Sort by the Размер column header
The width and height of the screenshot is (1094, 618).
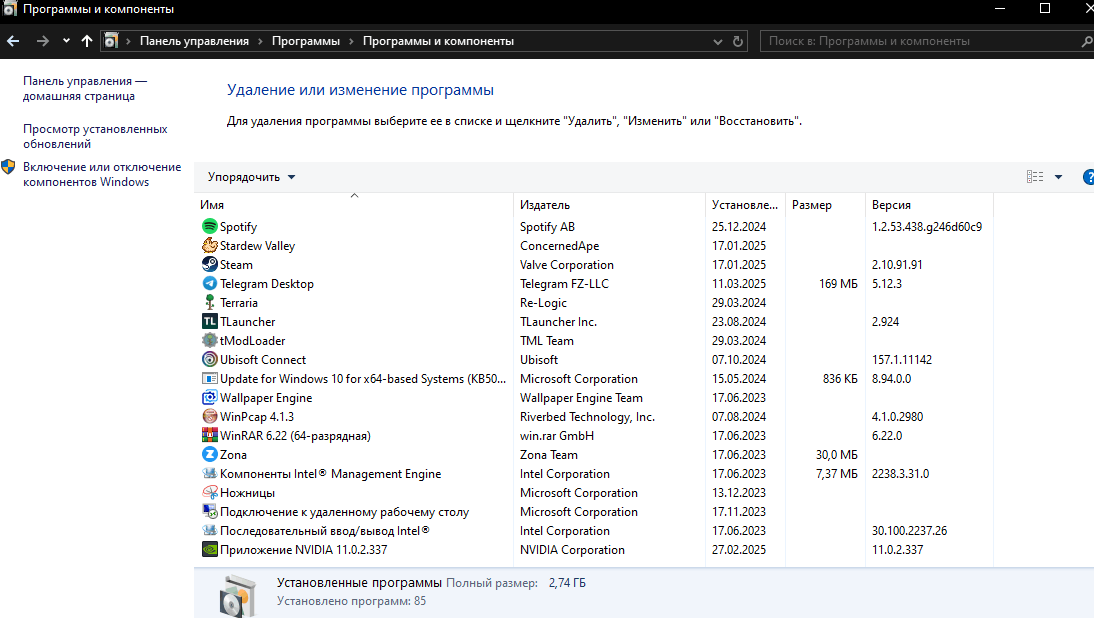[825, 204]
